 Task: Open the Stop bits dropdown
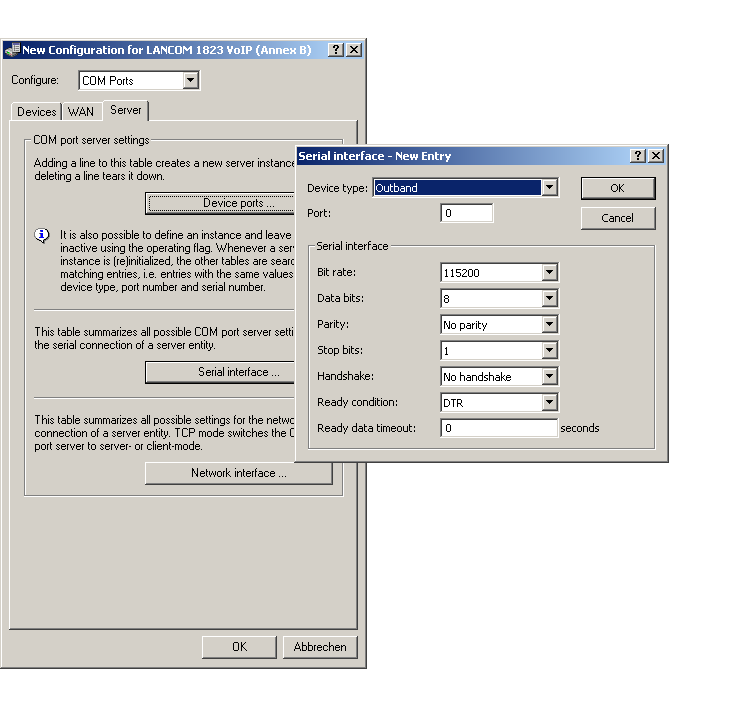[549, 351]
